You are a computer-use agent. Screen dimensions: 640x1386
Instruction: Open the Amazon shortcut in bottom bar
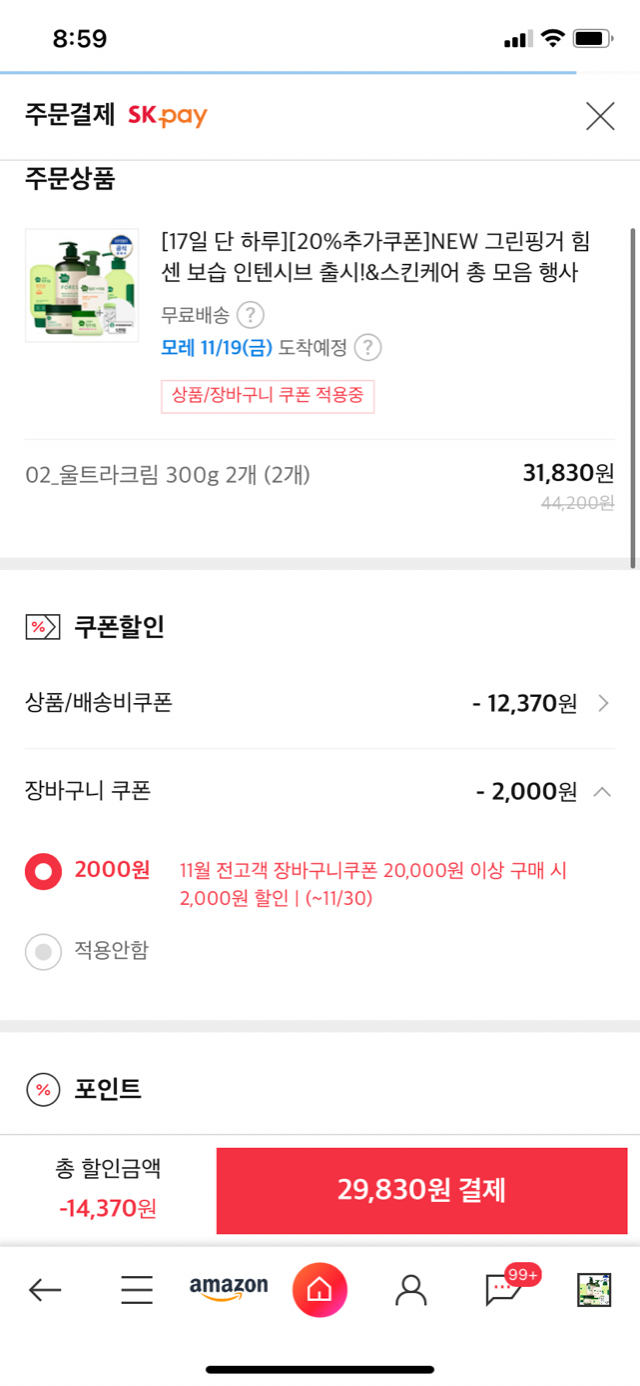pos(229,1289)
